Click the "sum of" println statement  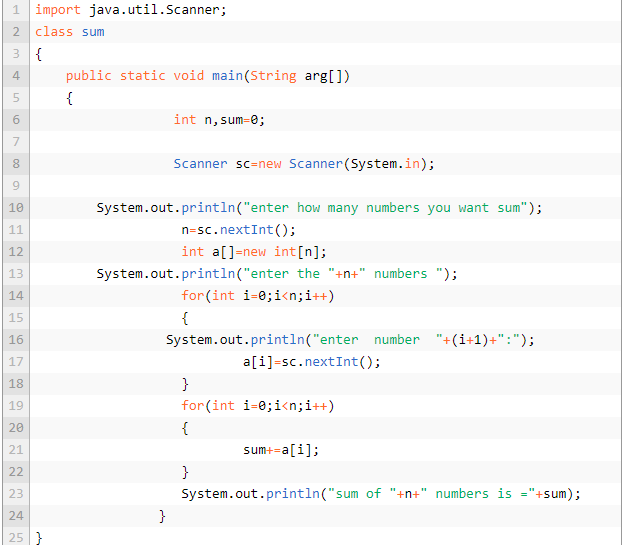pyautogui.click(x=380, y=494)
